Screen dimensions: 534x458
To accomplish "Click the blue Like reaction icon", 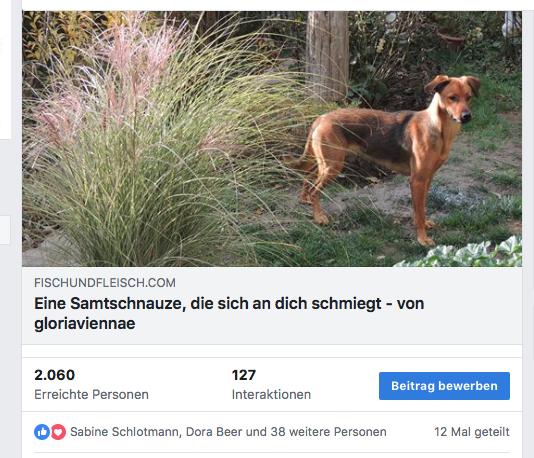I will (42, 432).
